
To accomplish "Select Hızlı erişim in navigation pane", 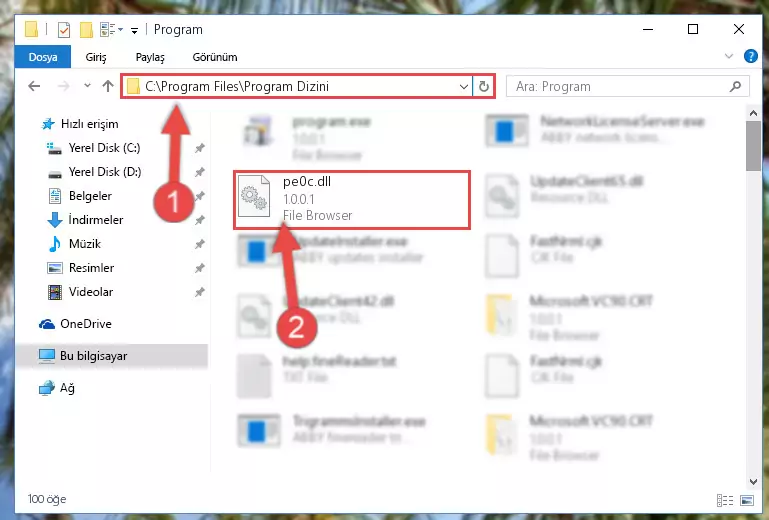I will click(79, 124).
